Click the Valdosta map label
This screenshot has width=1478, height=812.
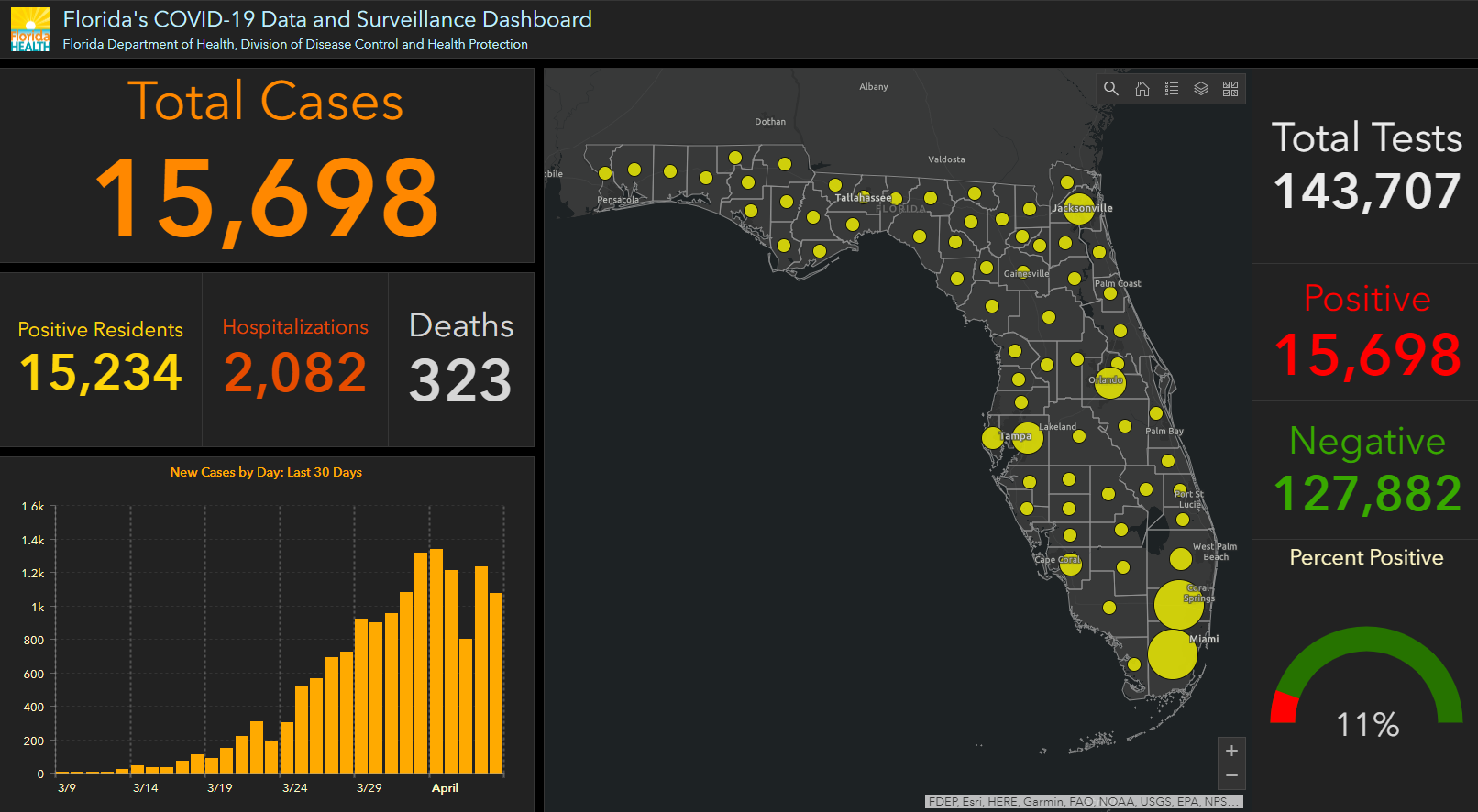[946, 159]
